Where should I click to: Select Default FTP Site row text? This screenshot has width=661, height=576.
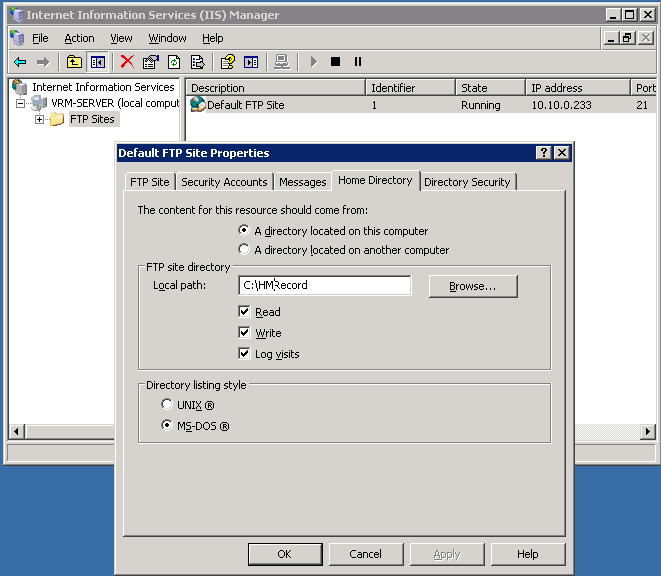tap(246, 105)
